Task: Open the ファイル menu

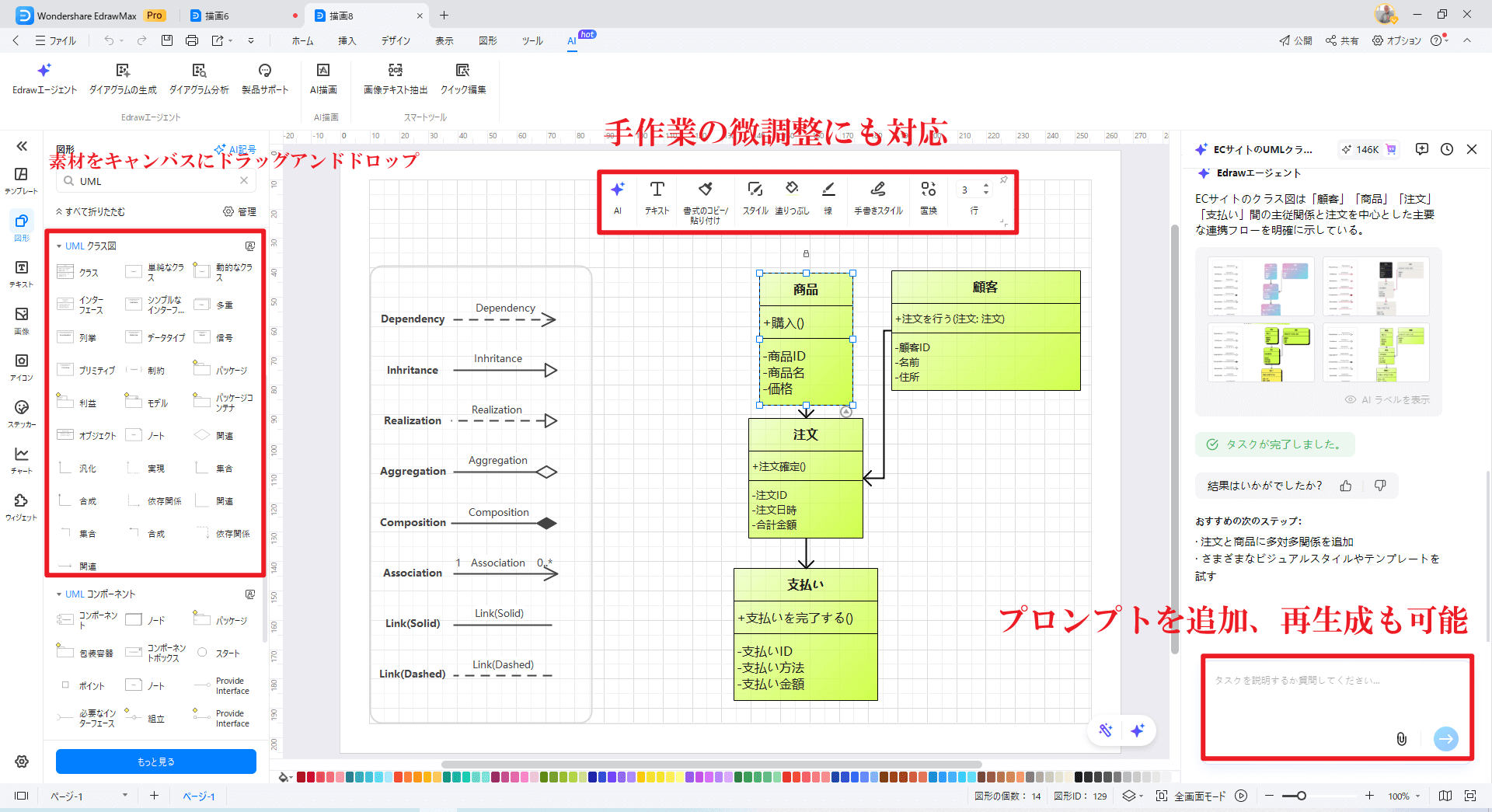Action: click(56, 40)
